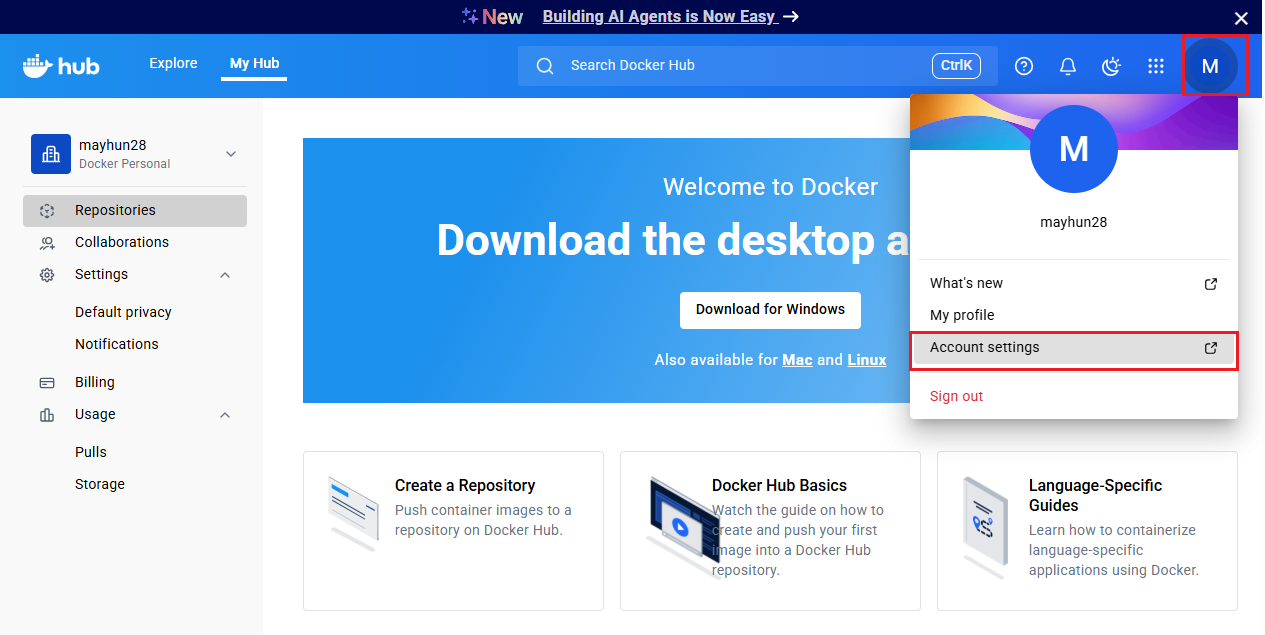Expand the mayhun28 account switcher chevron
1265x635 pixels.
tap(231, 154)
